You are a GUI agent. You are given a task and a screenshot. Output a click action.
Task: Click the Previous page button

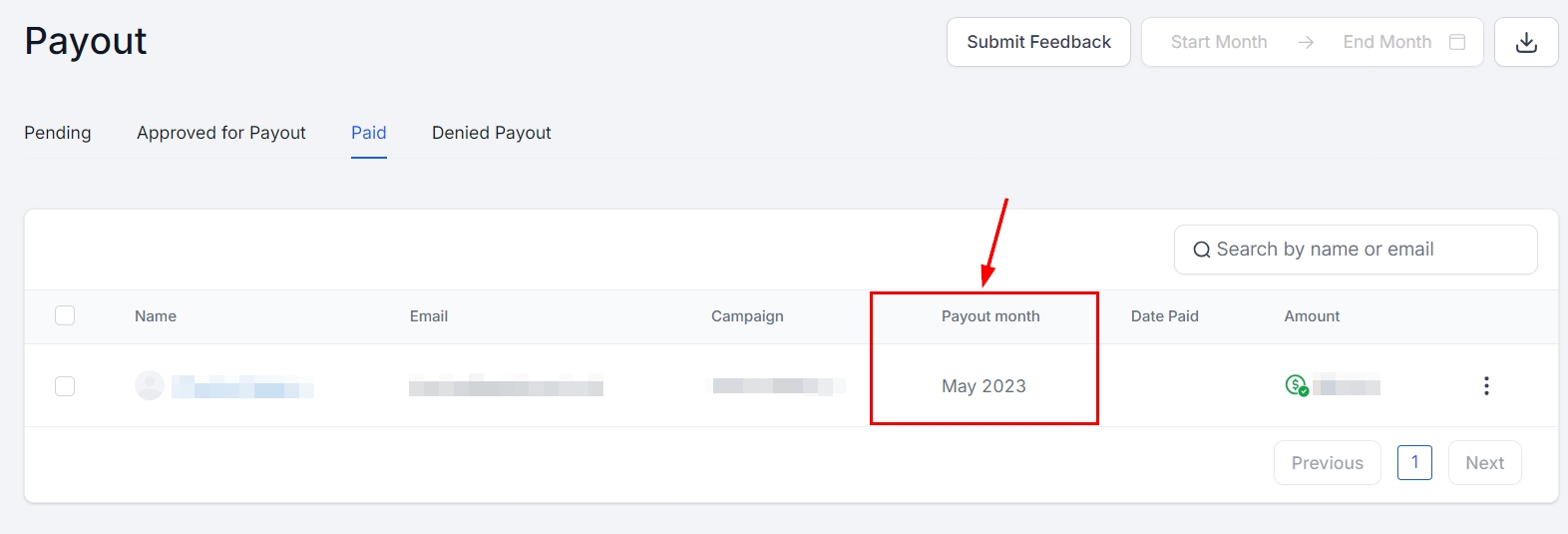[1327, 463]
